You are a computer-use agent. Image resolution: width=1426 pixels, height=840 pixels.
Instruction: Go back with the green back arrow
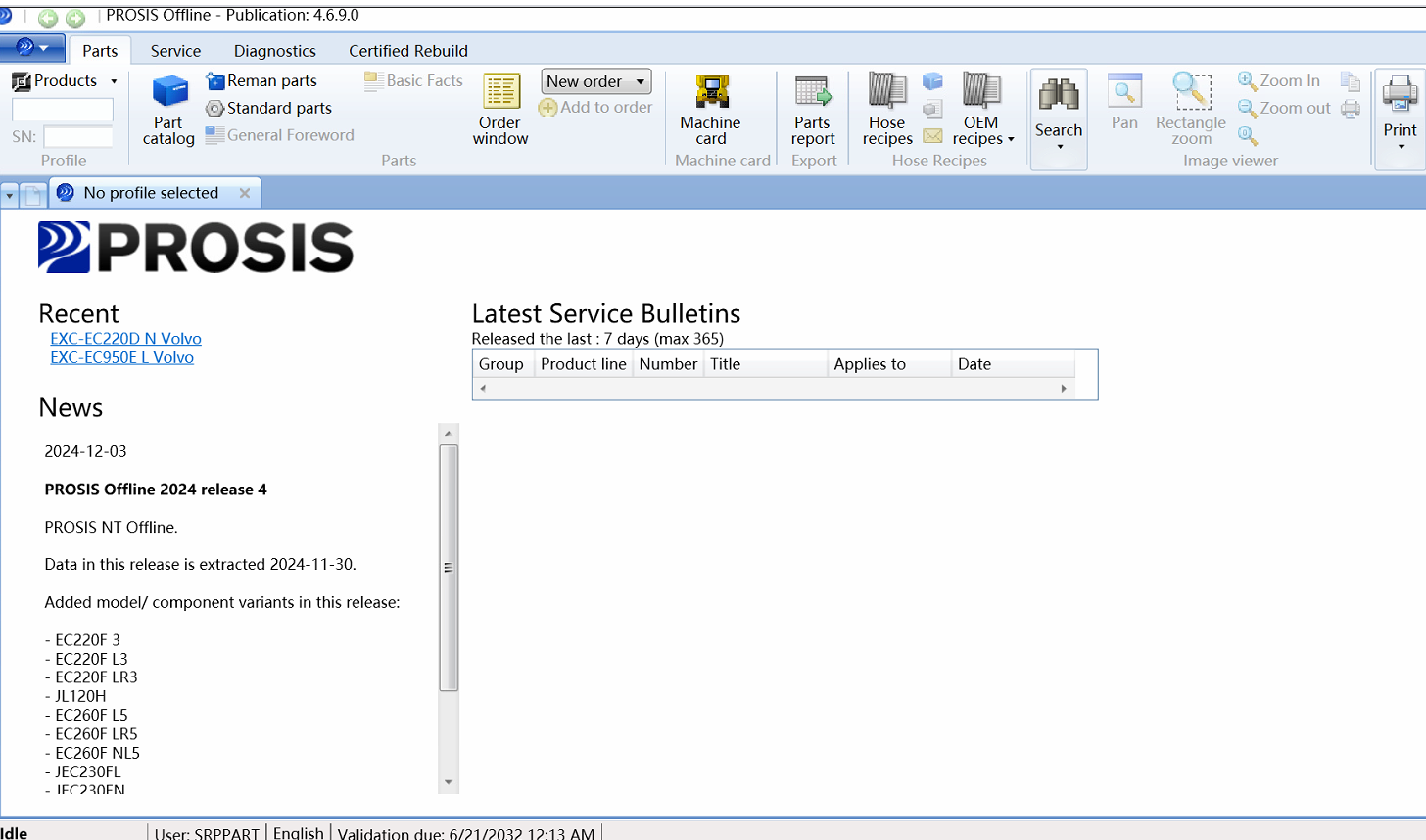(x=47, y=18)
